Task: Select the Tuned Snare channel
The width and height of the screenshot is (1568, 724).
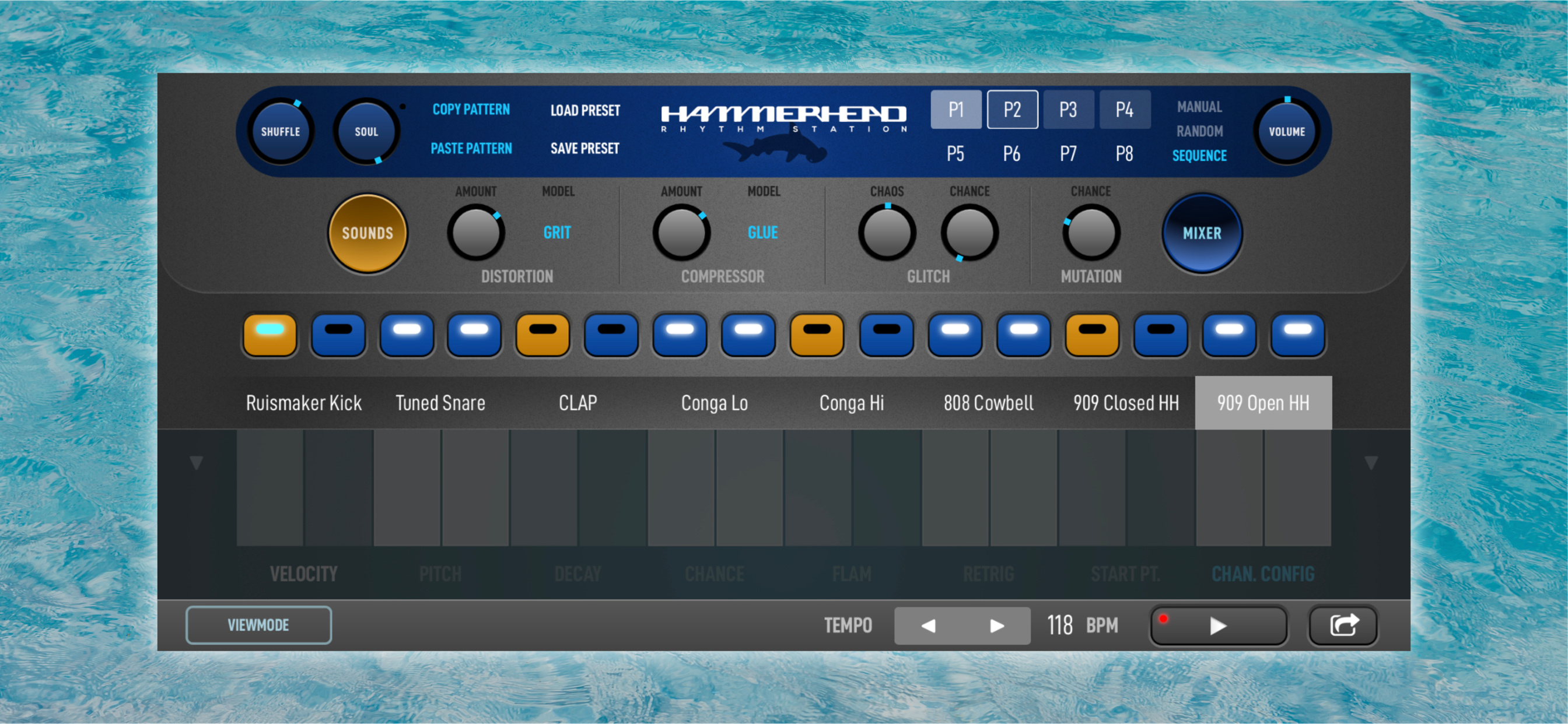Action: tap(440, 403)
